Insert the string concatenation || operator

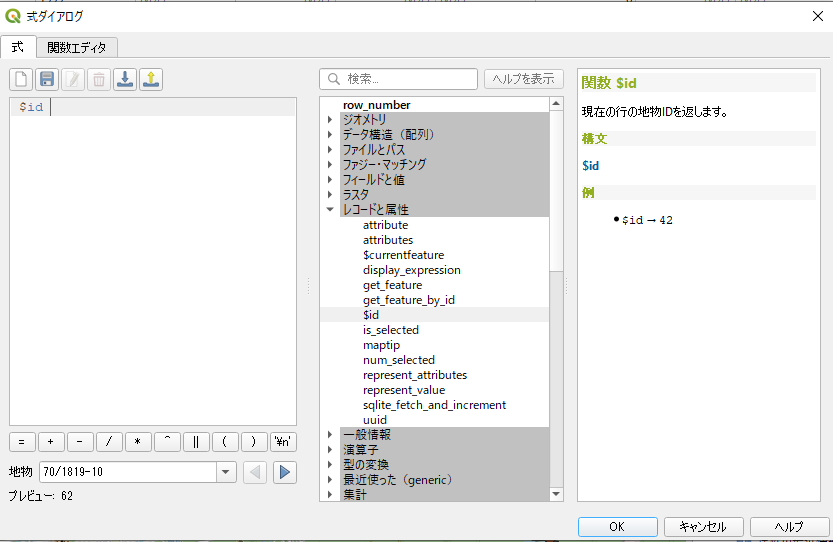click(197, 441)
